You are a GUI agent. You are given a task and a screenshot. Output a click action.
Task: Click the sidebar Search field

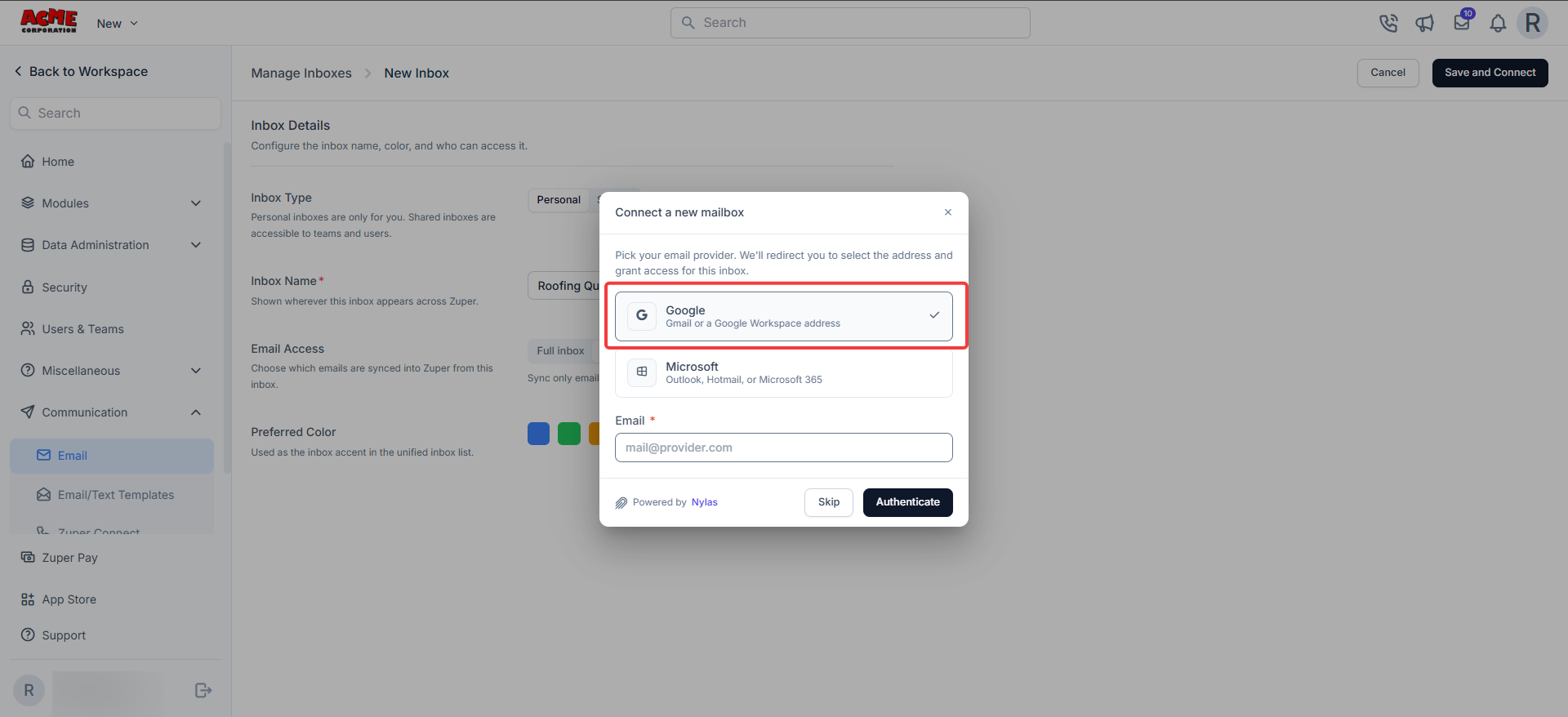click(115, 114)
